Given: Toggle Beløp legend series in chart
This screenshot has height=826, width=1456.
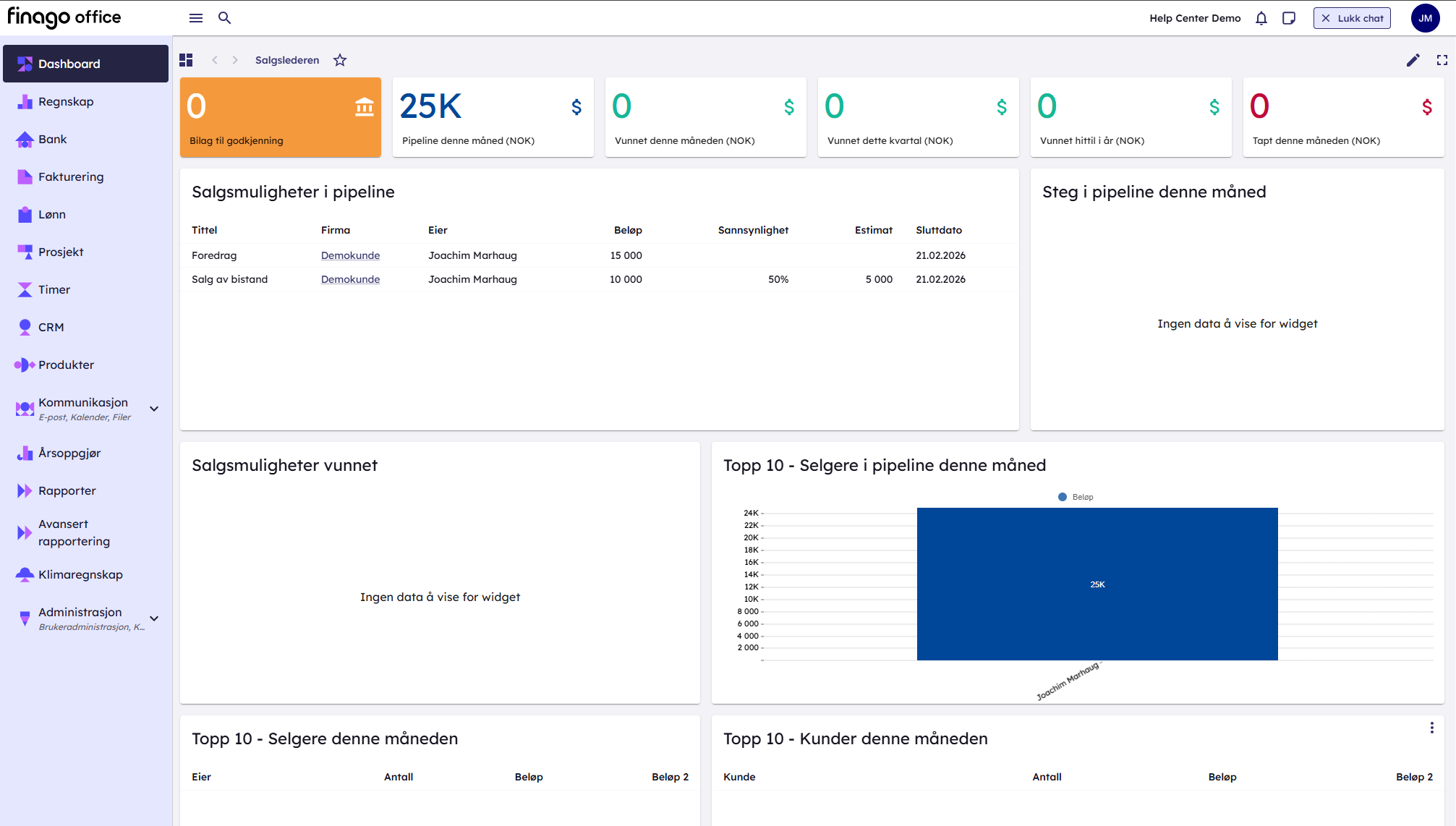Looking at the screenshot, I should [x=1076, y=497].
